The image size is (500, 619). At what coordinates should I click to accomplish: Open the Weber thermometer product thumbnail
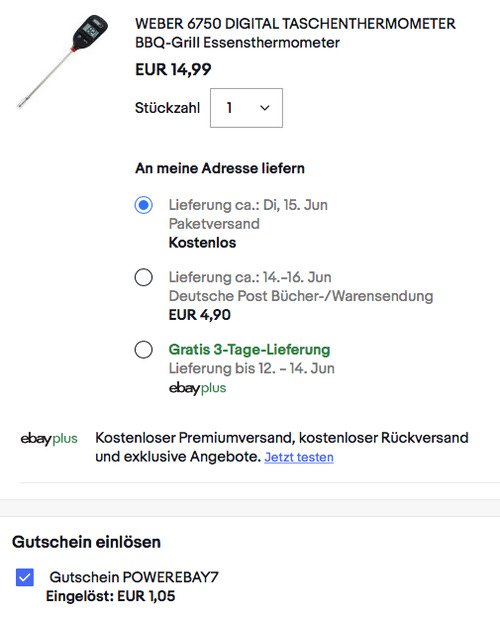[x=63, y=61]
